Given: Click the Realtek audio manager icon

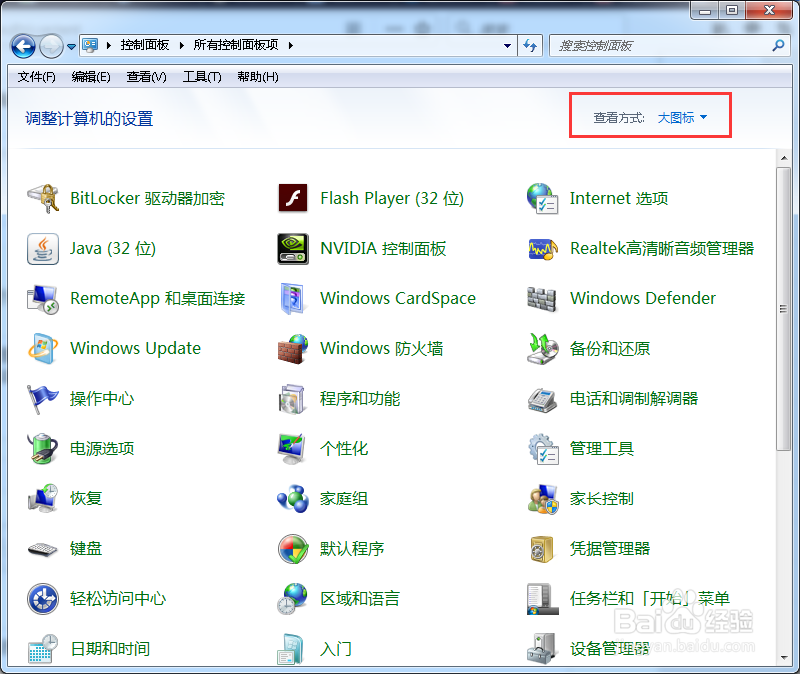Looking at the screenshot, I should [543, 248].
